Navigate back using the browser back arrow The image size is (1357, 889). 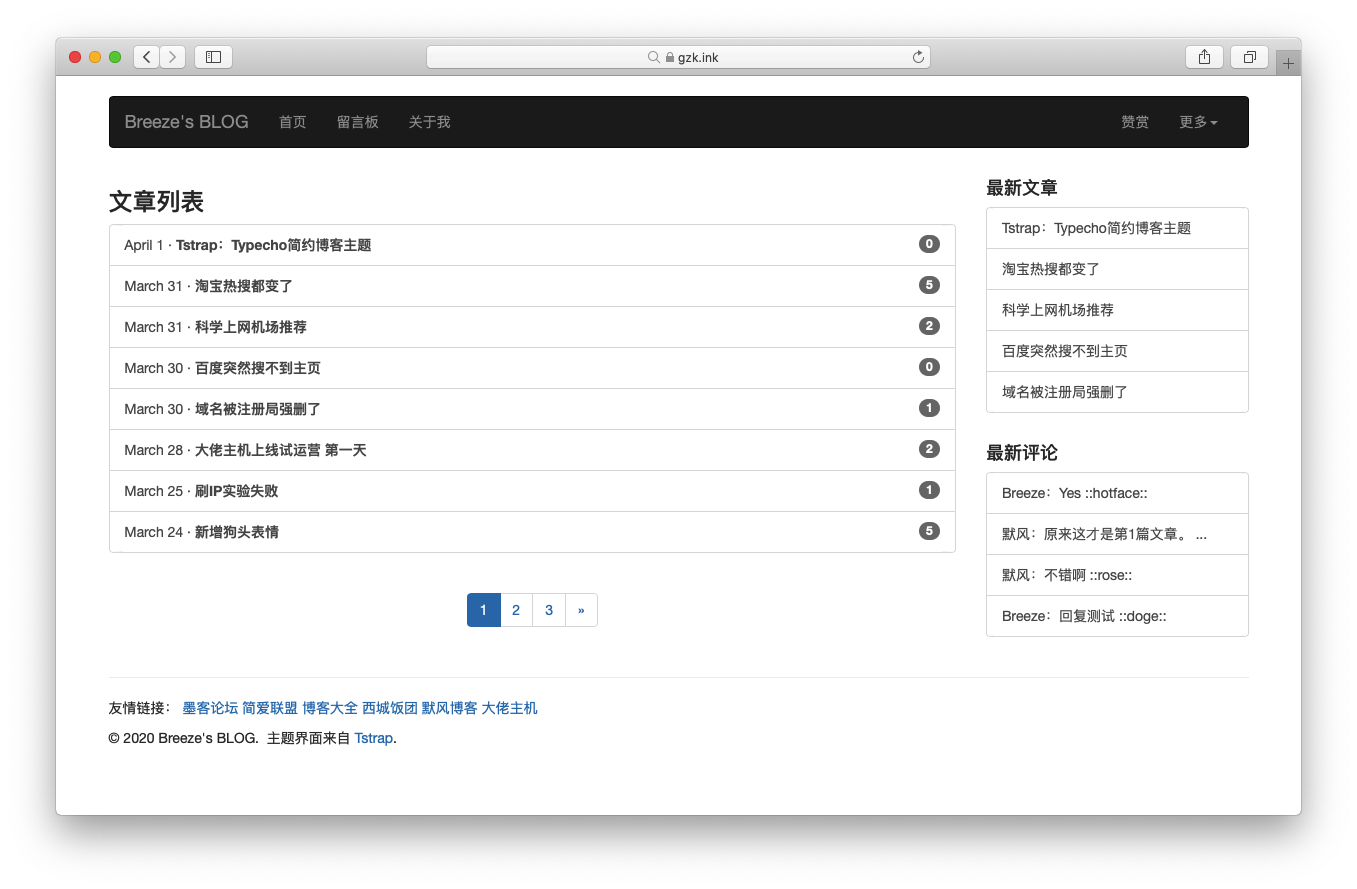(146, 57)
